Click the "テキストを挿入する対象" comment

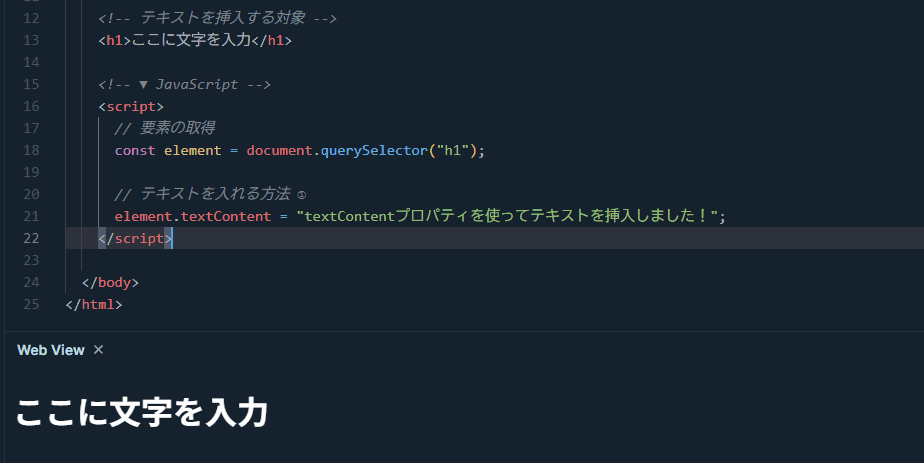[218, 18]
